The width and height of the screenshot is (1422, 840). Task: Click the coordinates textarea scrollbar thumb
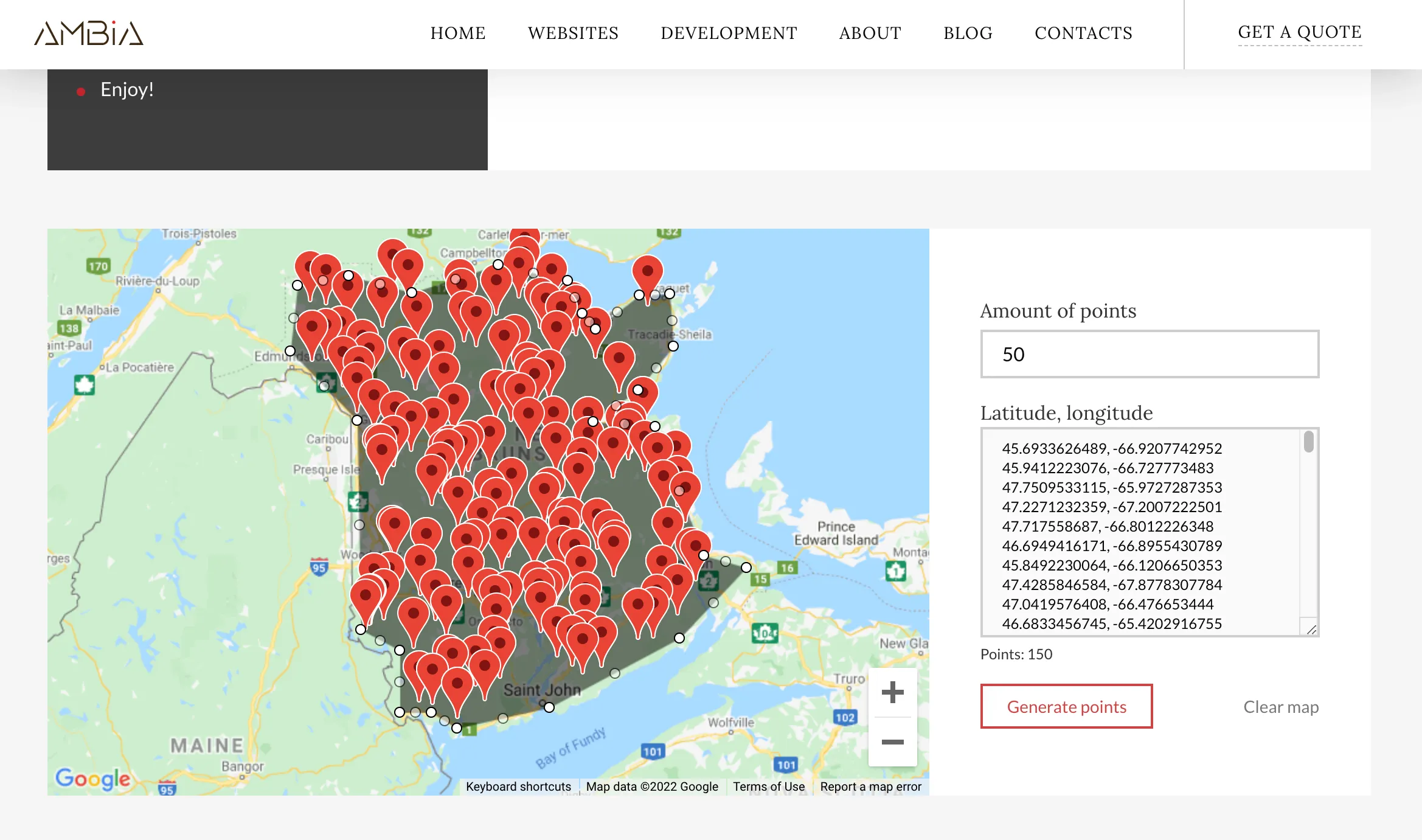(x=1309, y=442)
